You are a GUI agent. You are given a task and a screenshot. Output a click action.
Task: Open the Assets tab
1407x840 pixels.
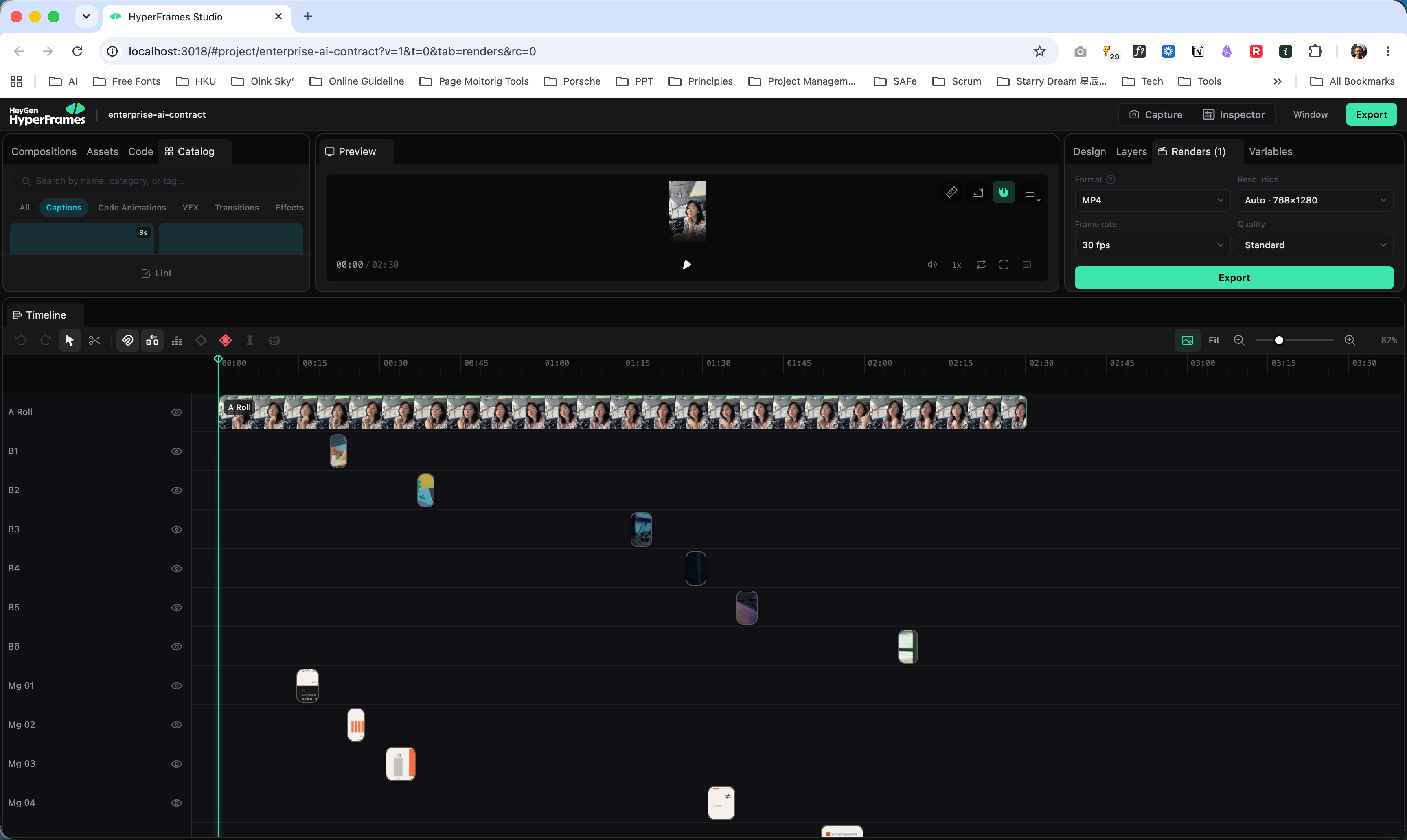[103, 151]
